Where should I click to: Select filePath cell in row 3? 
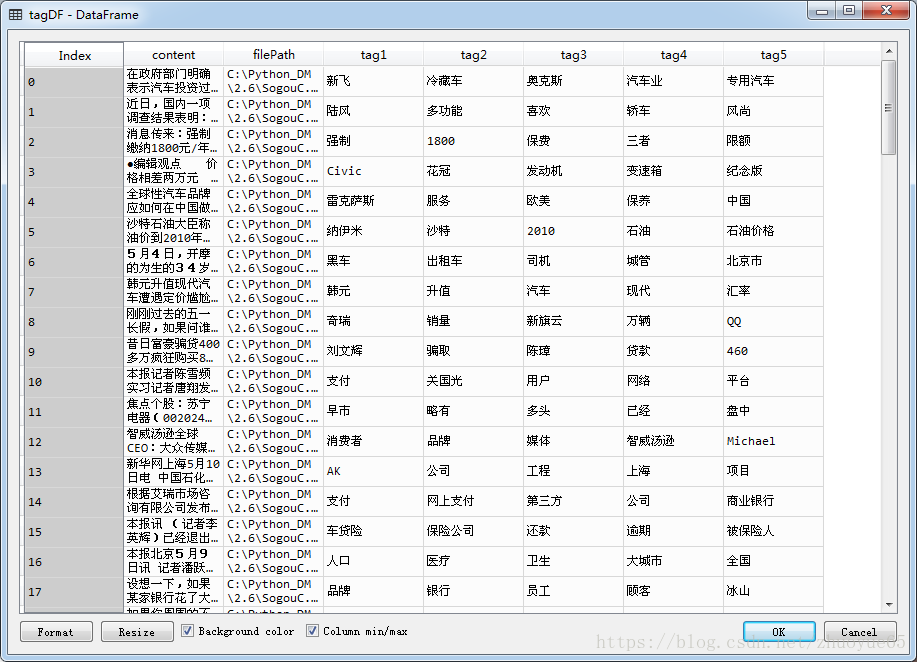tap(274, 171)
